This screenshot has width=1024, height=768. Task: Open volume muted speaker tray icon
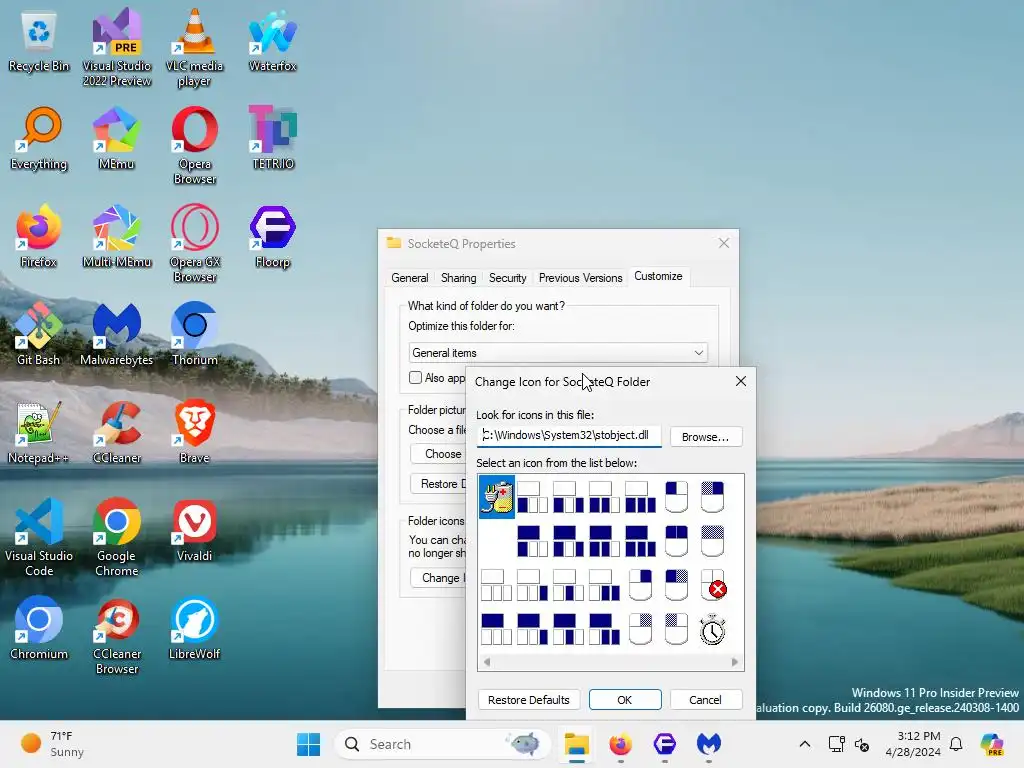[862, 744]
